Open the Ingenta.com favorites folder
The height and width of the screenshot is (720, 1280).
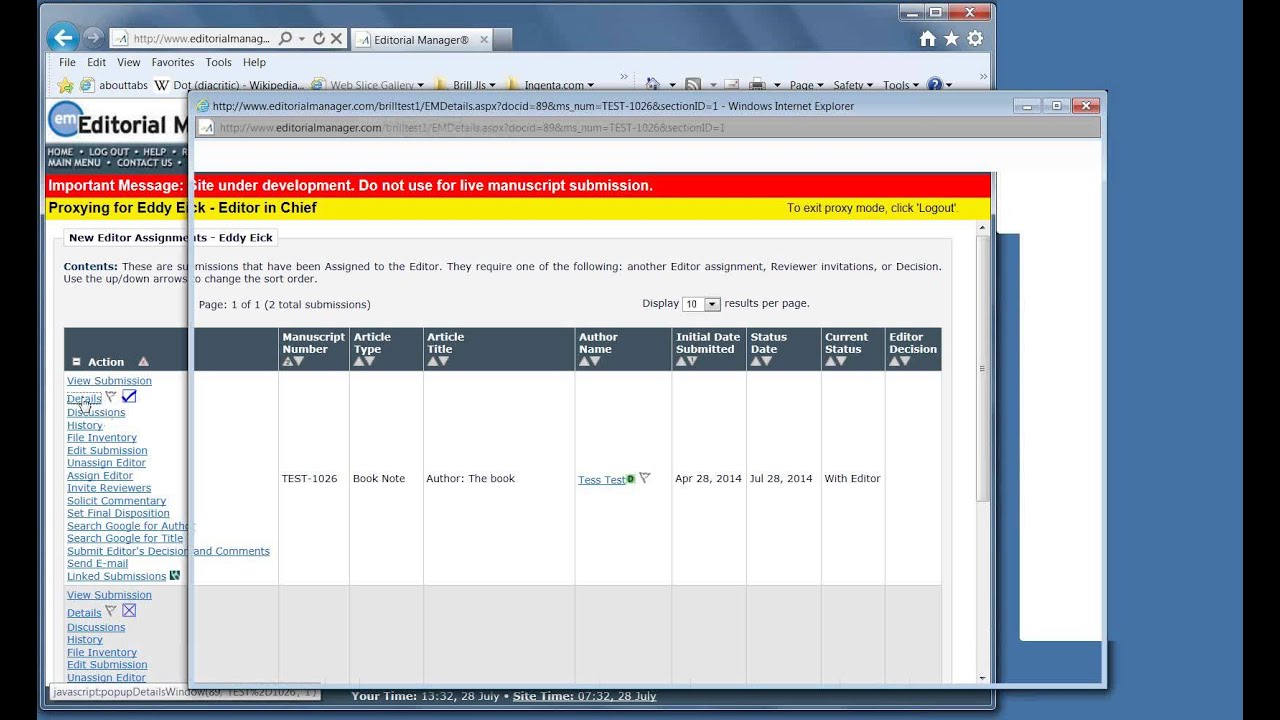pos(551,85)
